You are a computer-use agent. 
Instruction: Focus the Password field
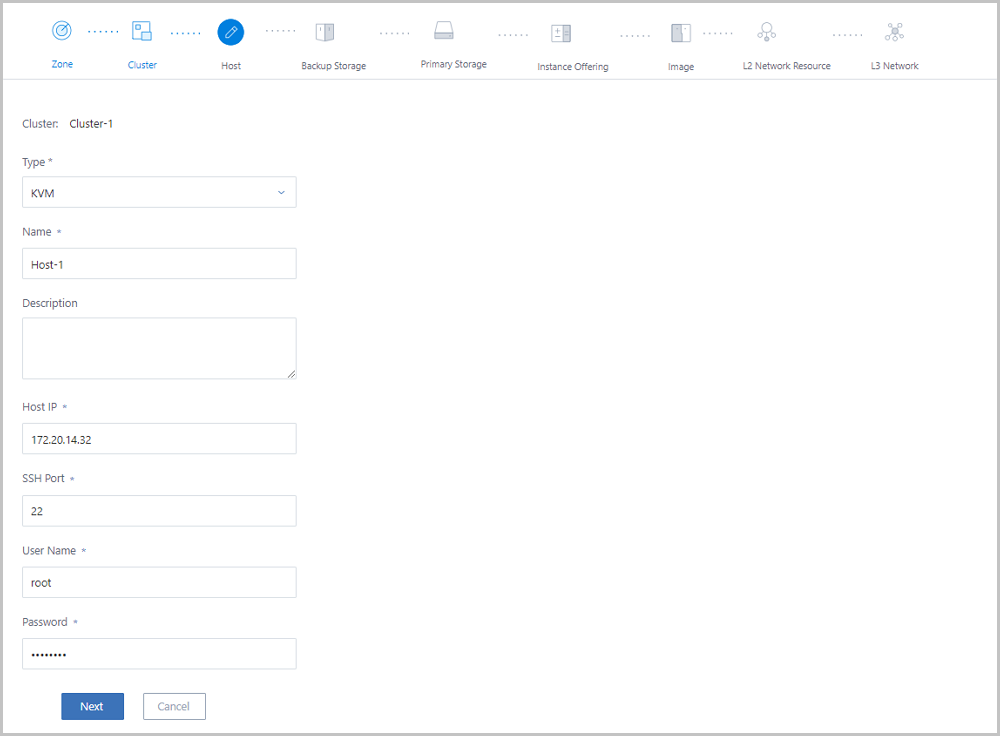tap(159, 654)
